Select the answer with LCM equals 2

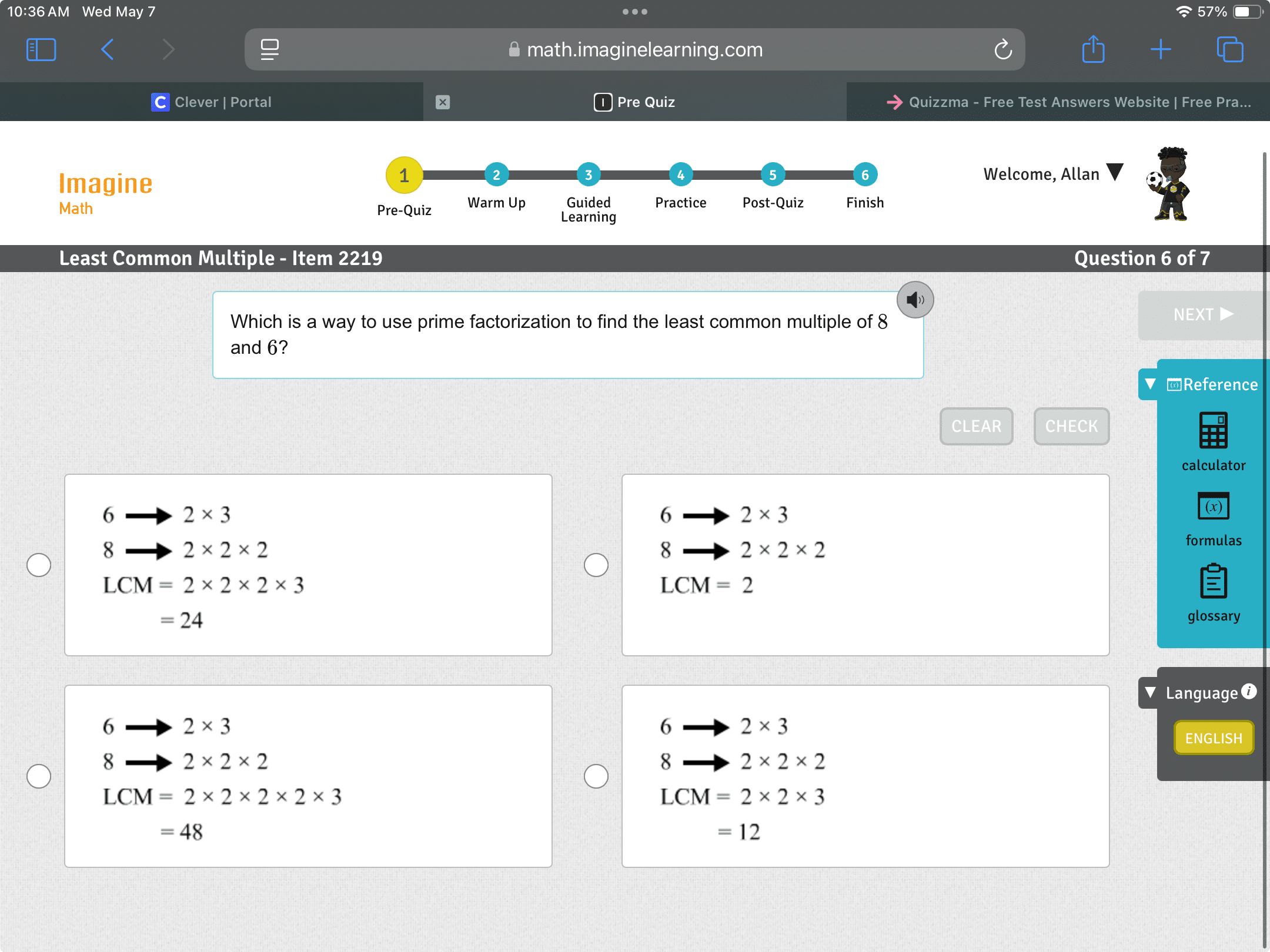tap(596, 565)
